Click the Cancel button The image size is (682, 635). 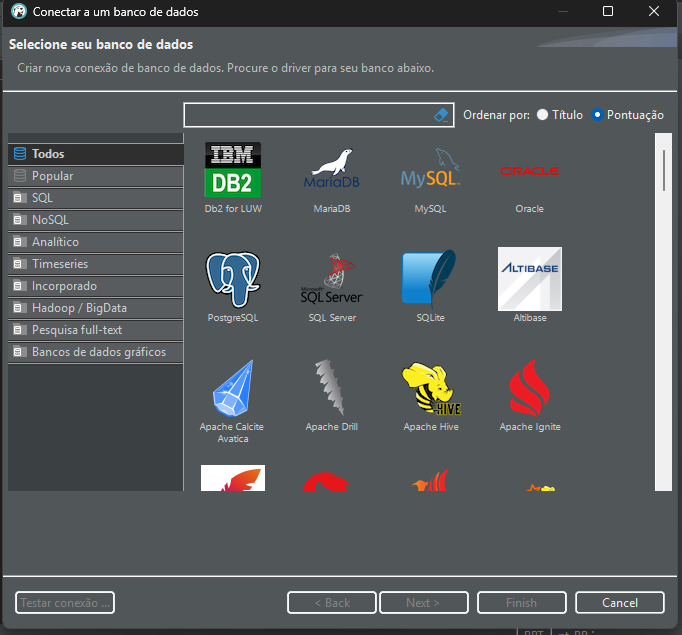(620, 602)
